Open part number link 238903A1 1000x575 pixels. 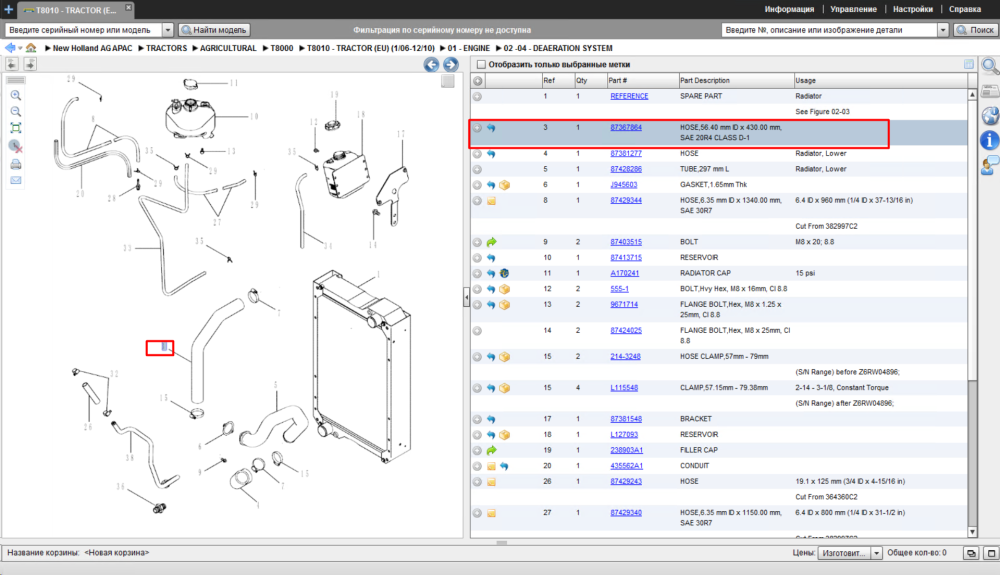(626, 450)
